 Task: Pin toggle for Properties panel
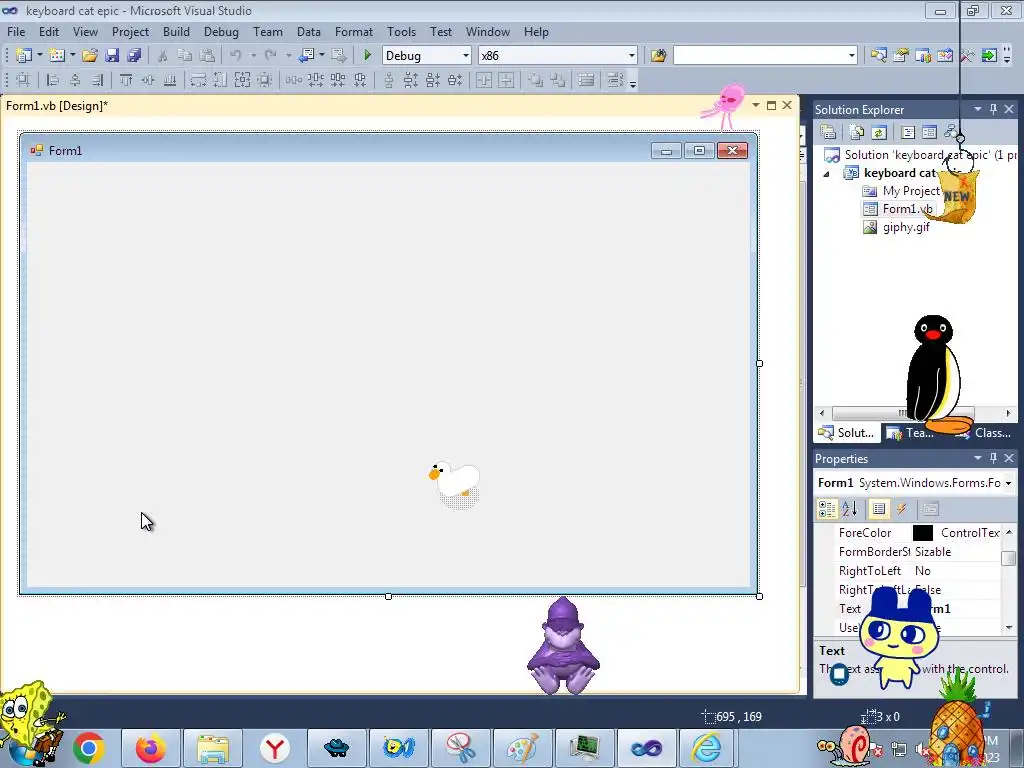pos(993,458)
